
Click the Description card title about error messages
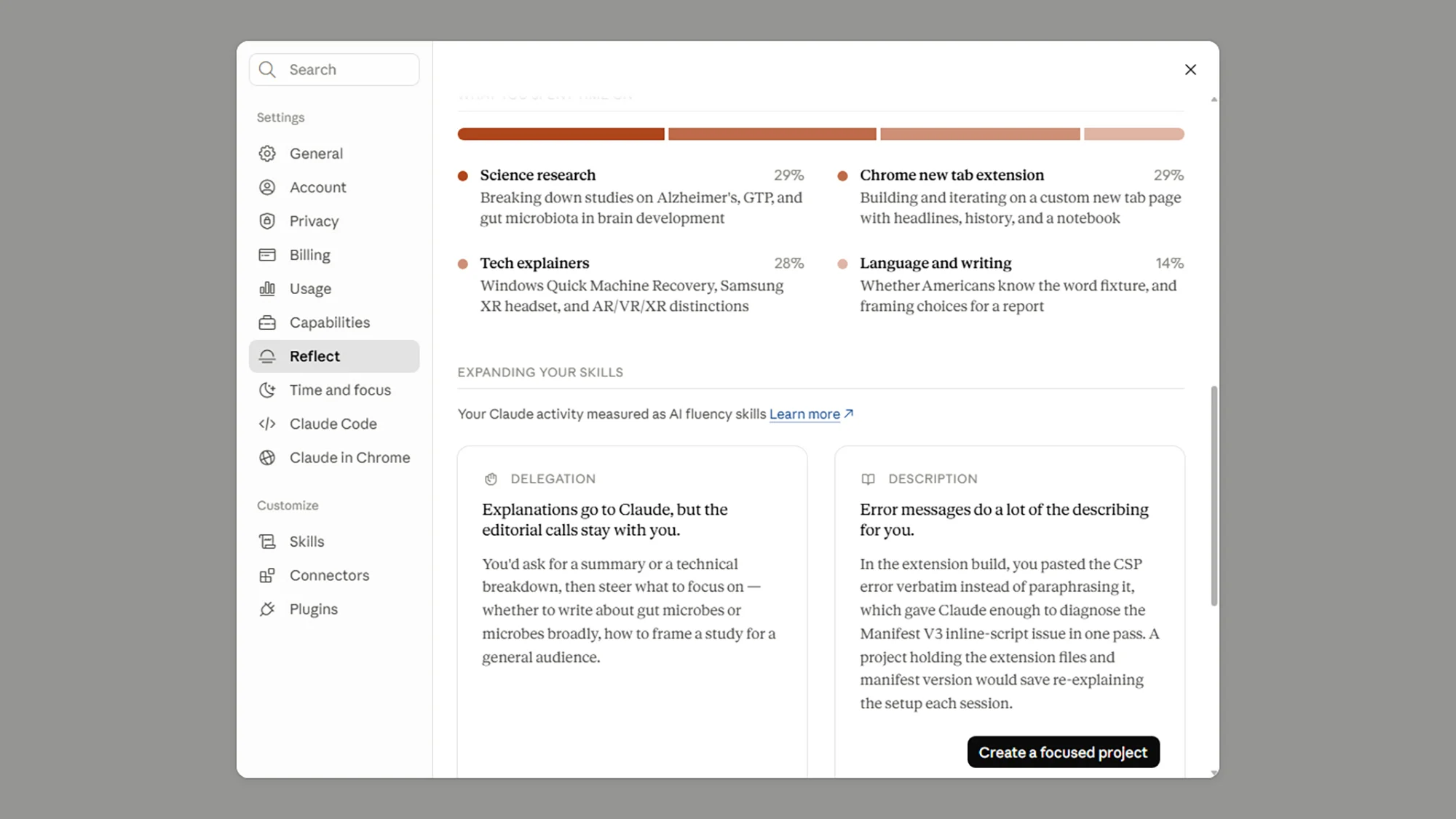click(x=1004, y=520)
